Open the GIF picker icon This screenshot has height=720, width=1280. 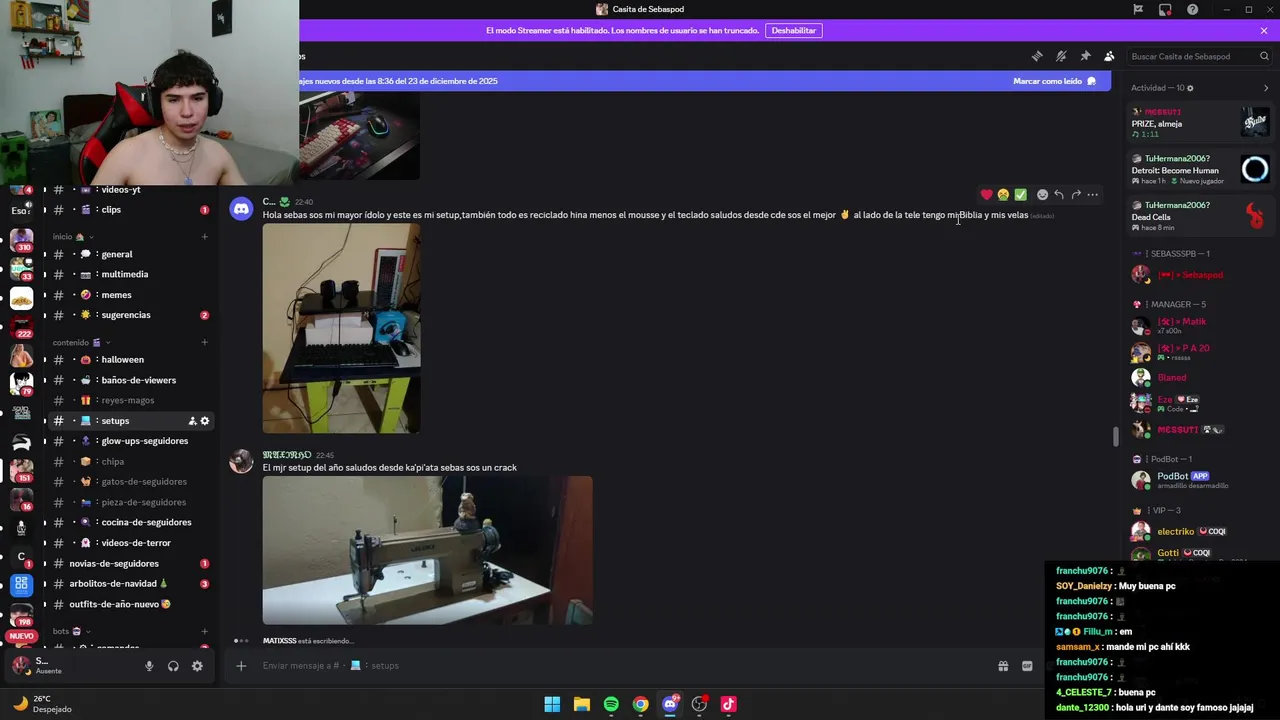coord(1027,666)
